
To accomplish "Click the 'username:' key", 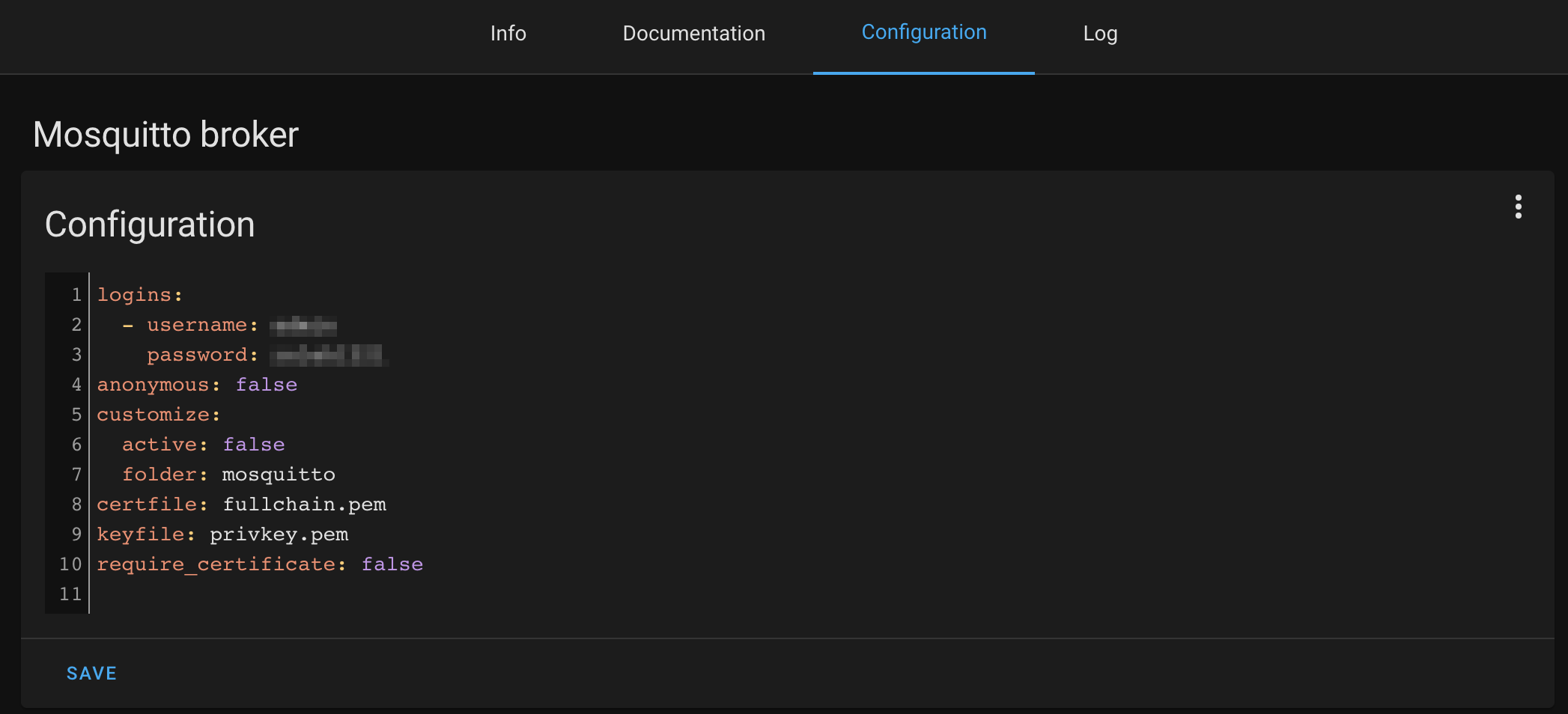I will point(202,325).
